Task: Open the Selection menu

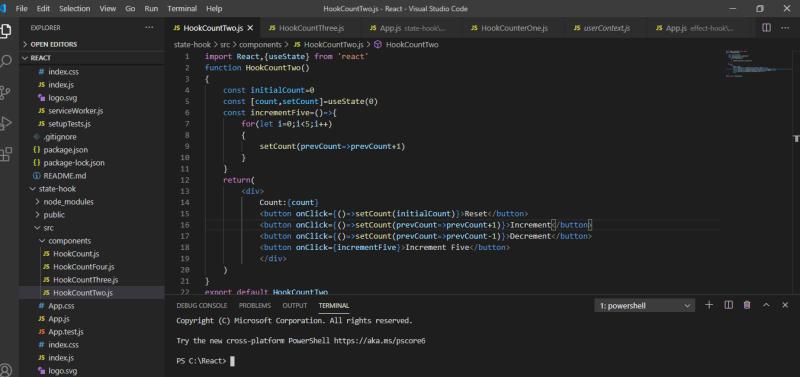Action: click(x=74, y=9)
